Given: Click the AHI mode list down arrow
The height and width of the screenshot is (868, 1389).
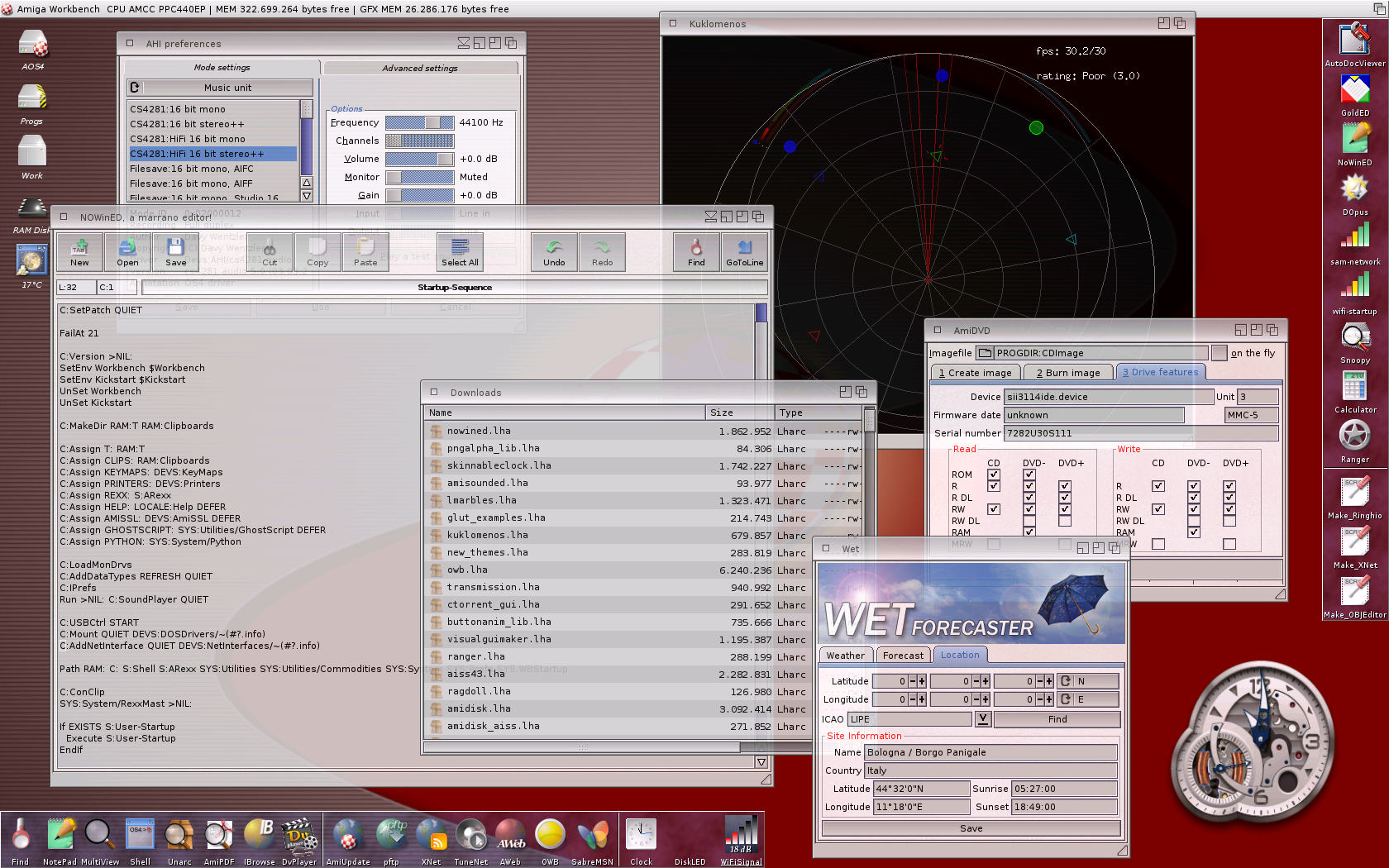Looking at the screenshot, I should pos(307,196).
